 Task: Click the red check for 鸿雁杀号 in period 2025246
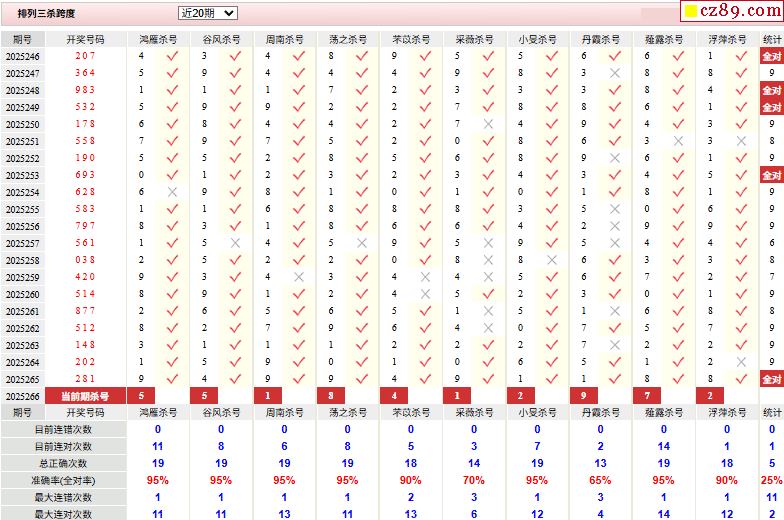[172, 56]
